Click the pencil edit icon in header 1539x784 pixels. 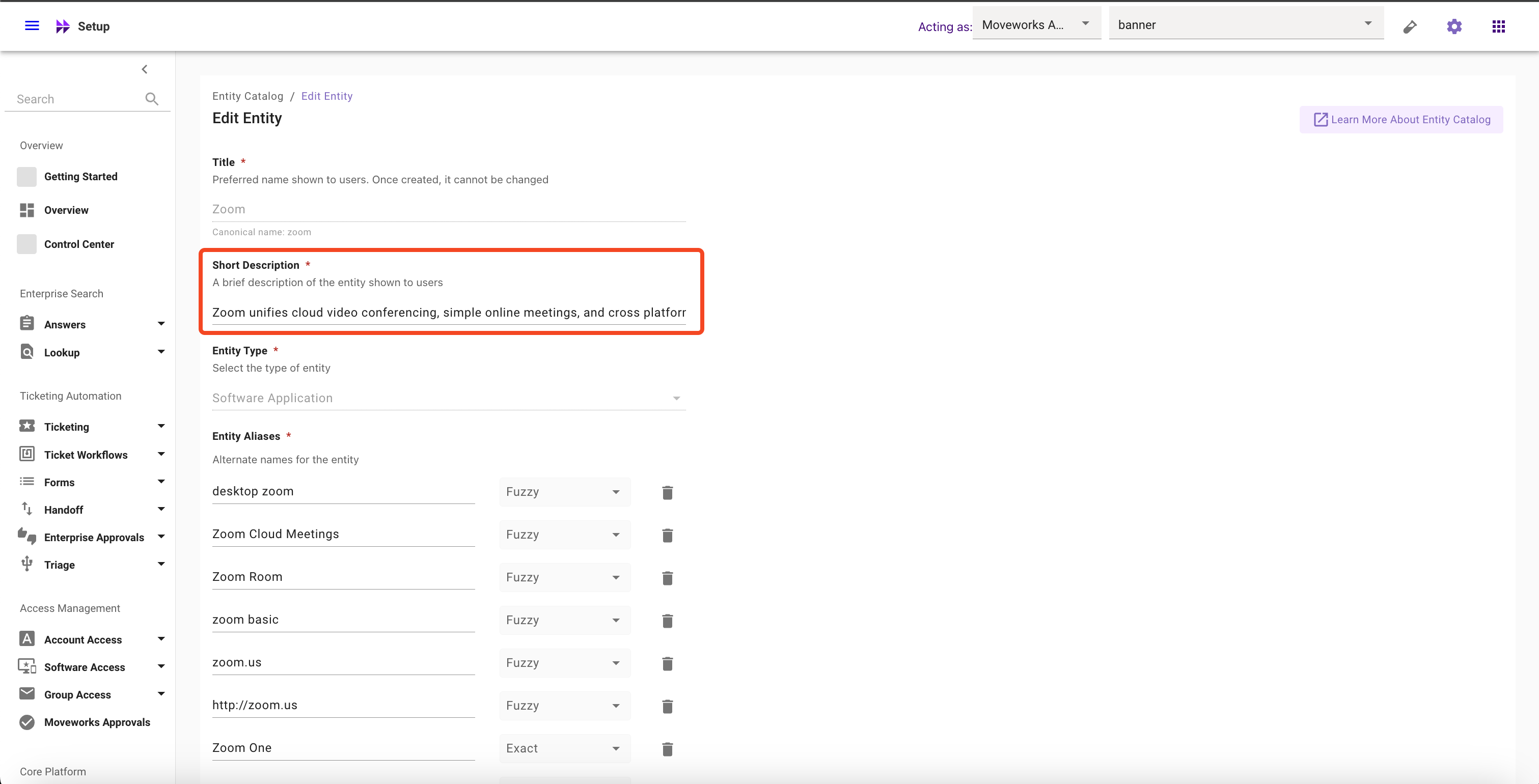coord(1410,26)
